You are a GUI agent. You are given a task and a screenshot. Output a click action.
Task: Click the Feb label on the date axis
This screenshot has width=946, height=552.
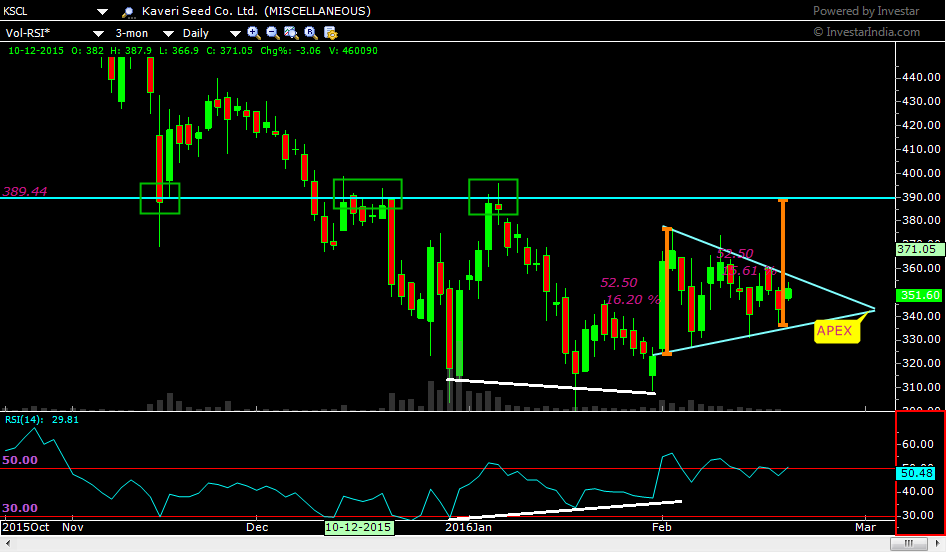click(x=662, y=527)
